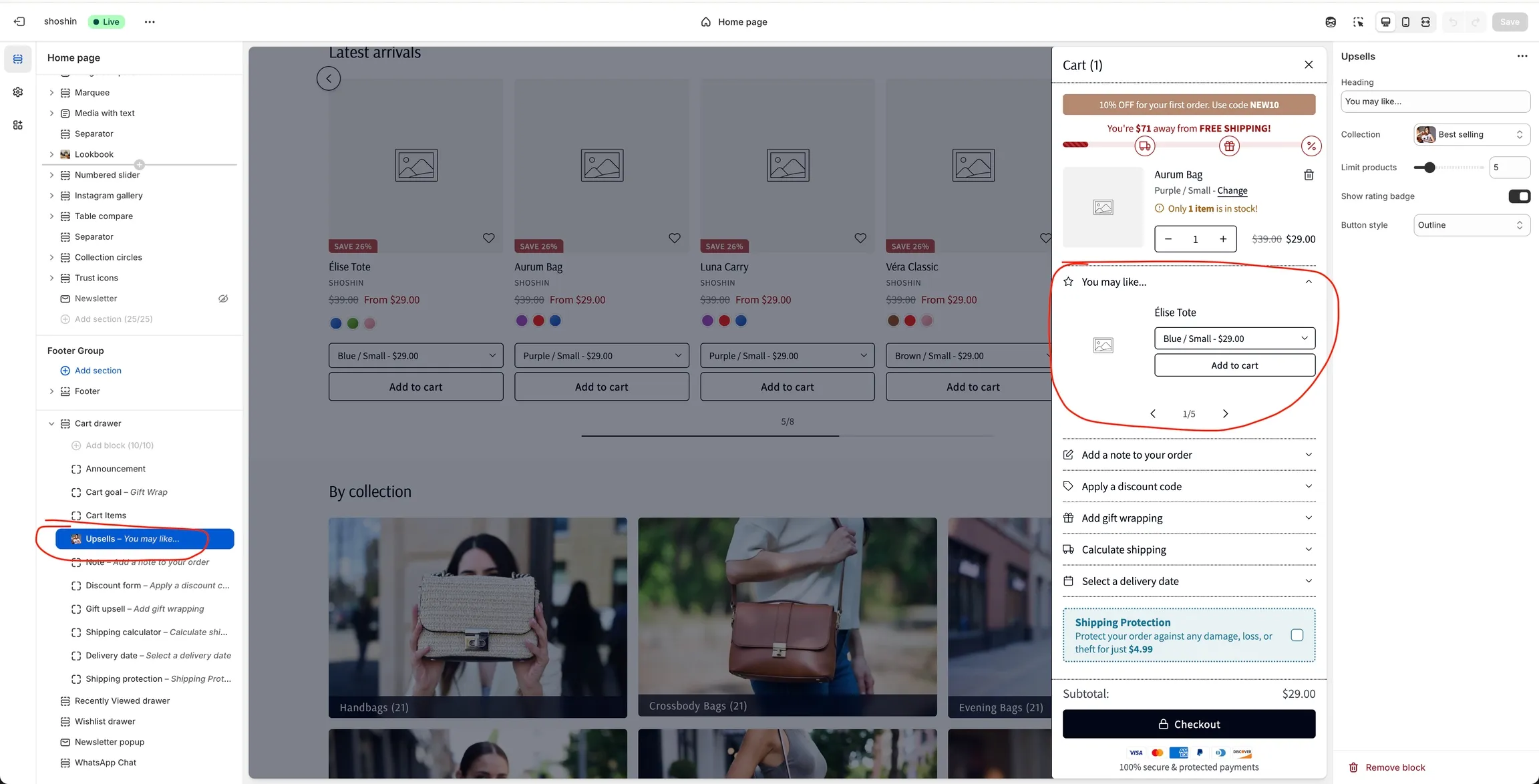Open the add-apps icon in the sidebar
Image resolution: width=1539 pixels, height=784 pixels.
click(17, 125)
